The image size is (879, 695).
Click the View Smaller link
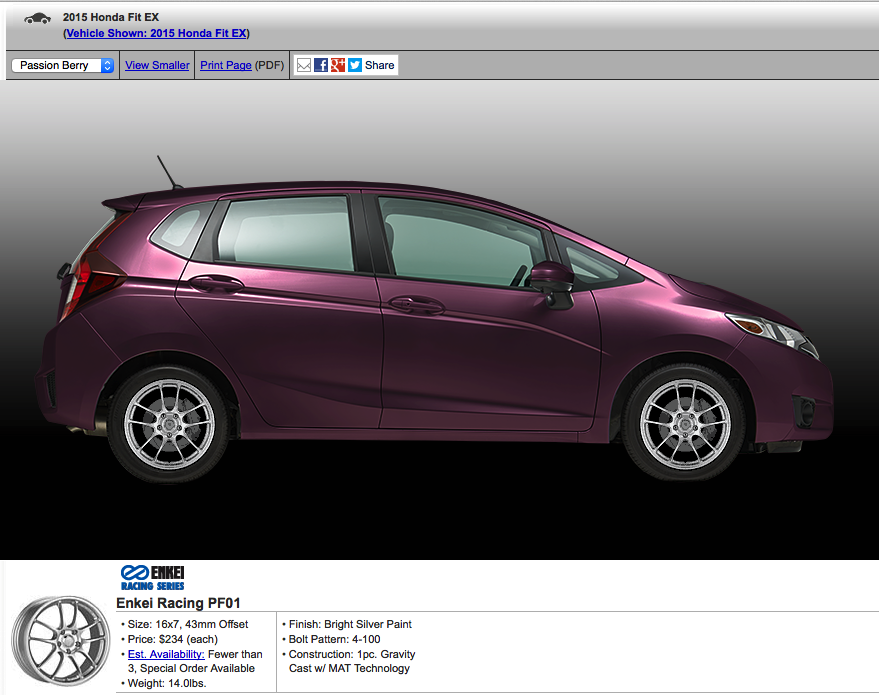157,65
